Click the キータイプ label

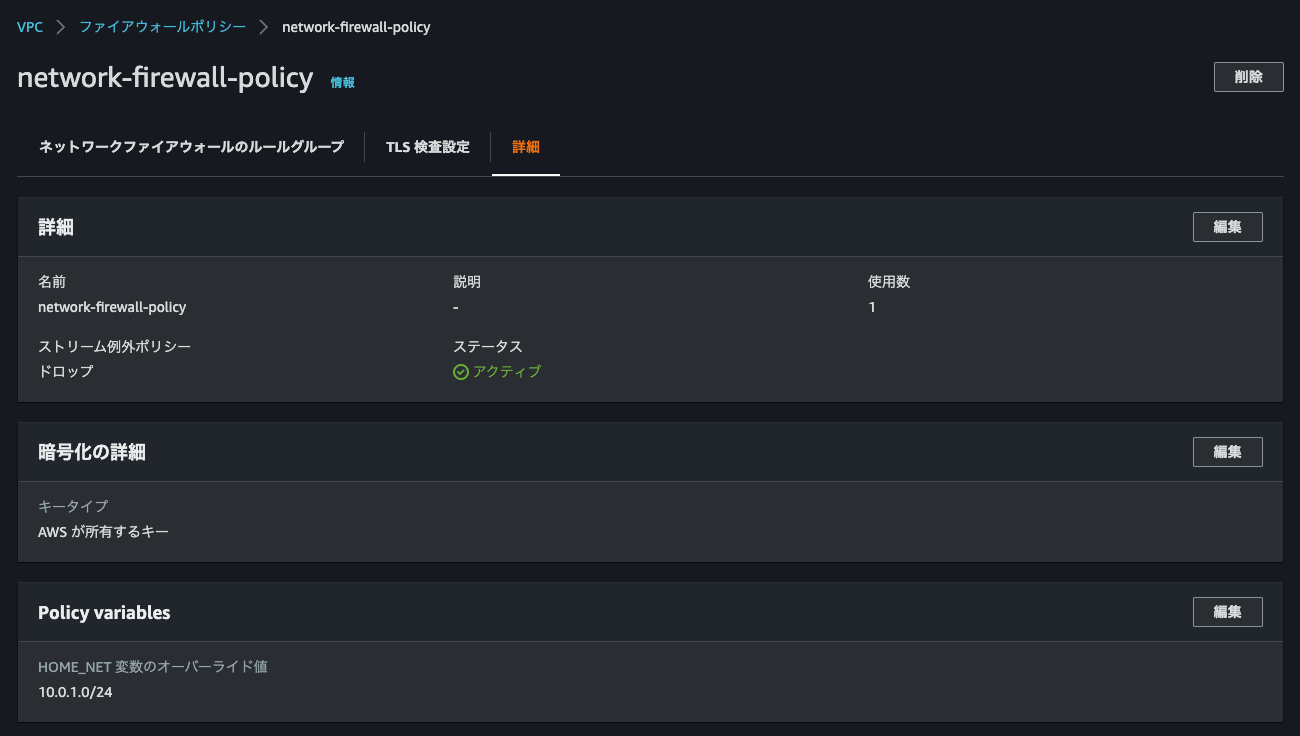tap(73, 507)
